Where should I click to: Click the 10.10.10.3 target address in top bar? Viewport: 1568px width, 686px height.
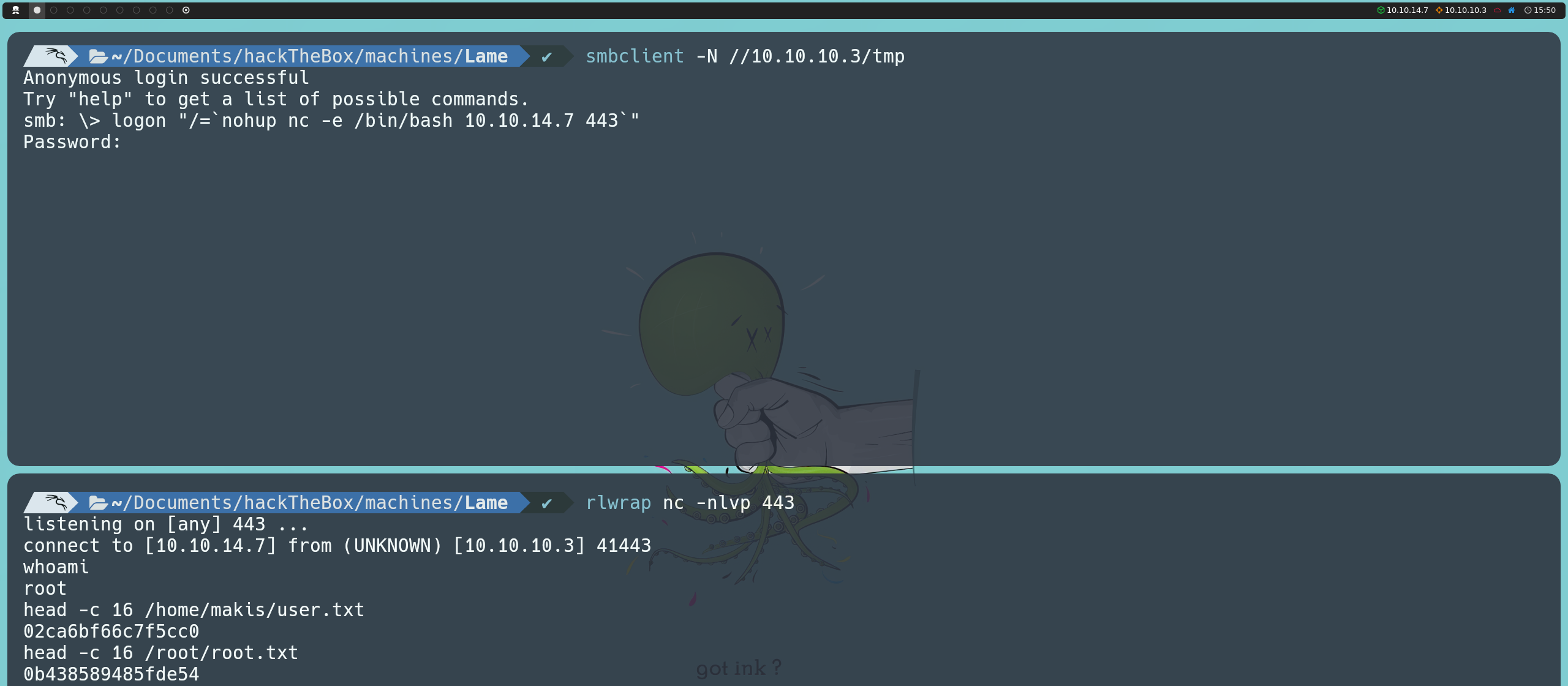[x=1465, y=10]
